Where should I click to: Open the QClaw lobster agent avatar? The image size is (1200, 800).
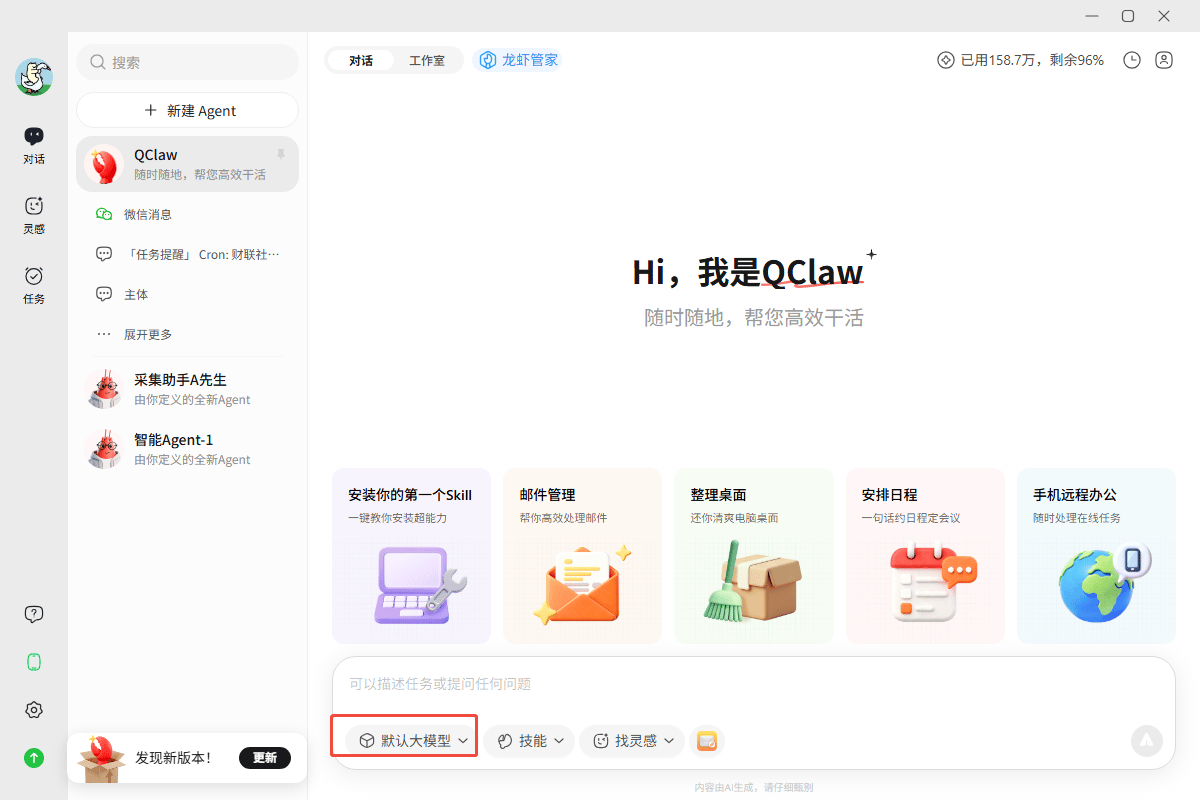[104, 164]
